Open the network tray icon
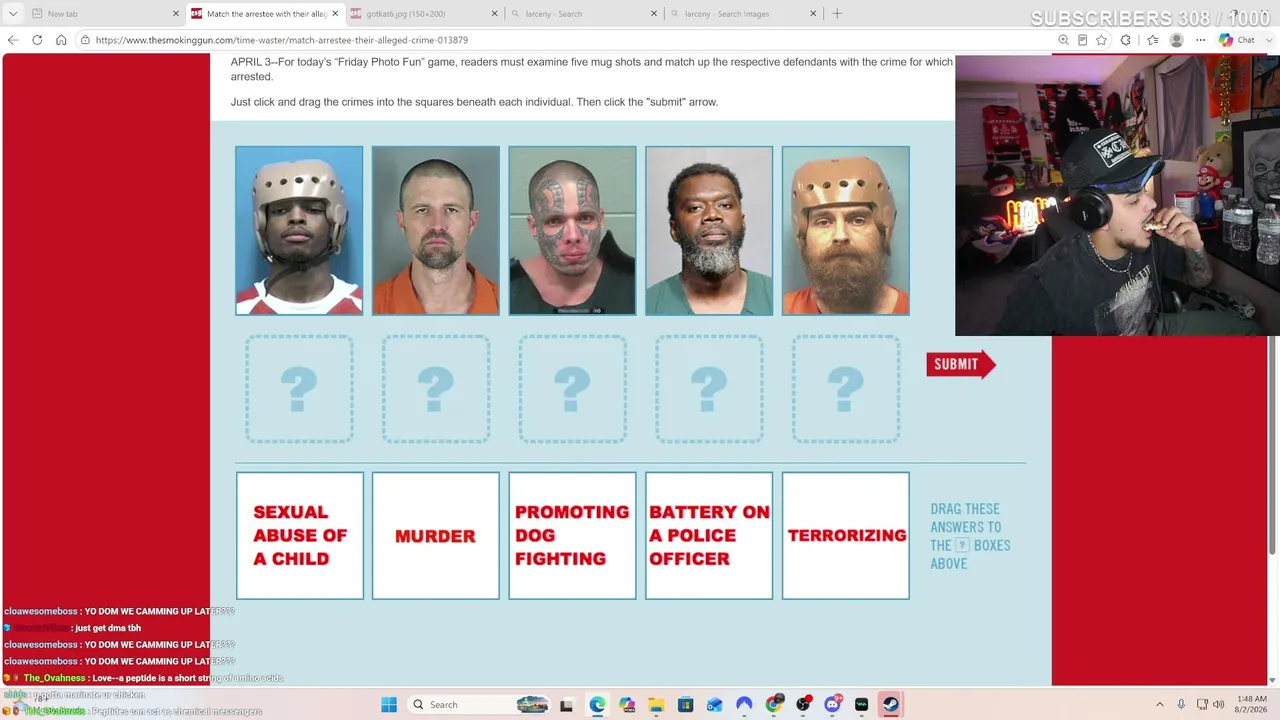Screen dimensions: 1280x720 pyautogui.click(x=1202, y=705)
